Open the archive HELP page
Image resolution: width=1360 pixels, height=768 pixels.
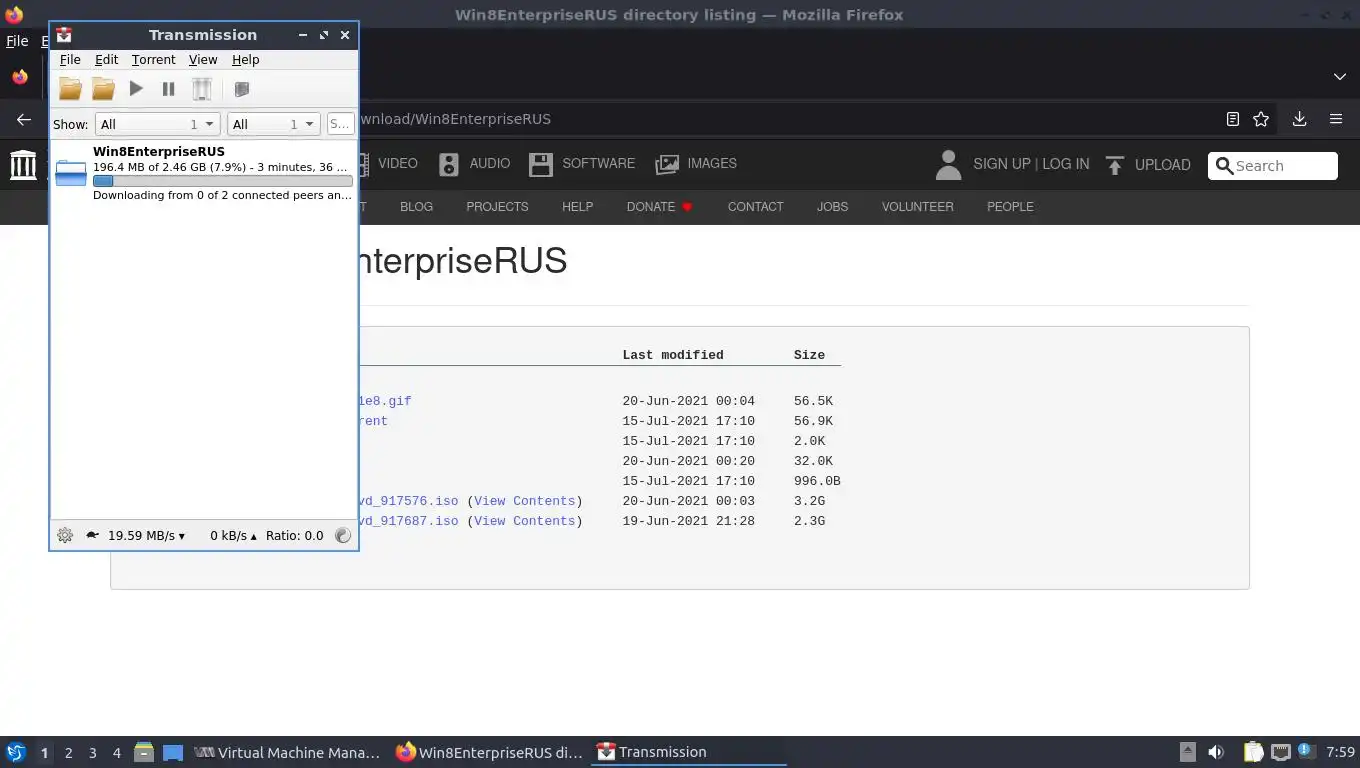point(577,207)
